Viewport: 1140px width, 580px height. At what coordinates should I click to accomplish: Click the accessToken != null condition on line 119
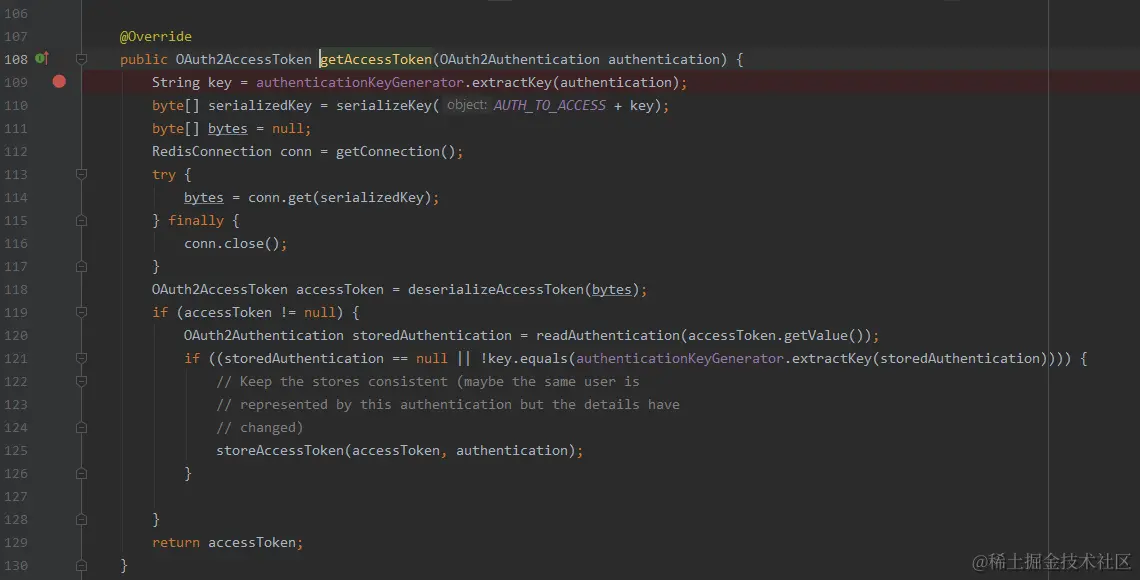click(x=260, y=313)
